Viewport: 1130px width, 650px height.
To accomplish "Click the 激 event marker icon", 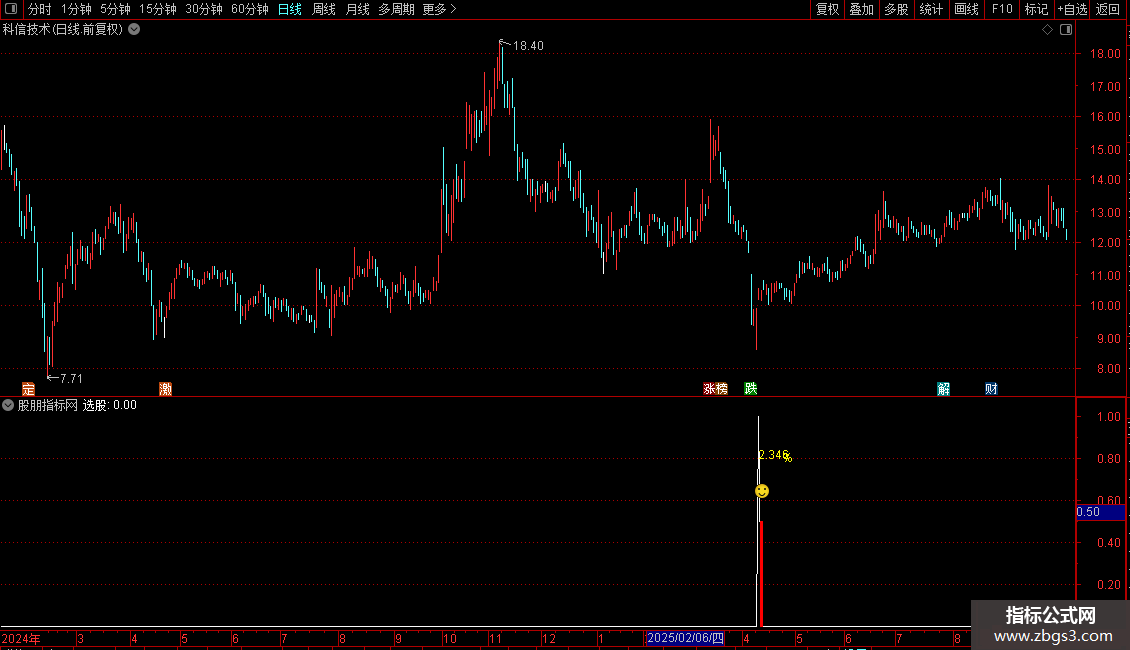I will point(166,389).
